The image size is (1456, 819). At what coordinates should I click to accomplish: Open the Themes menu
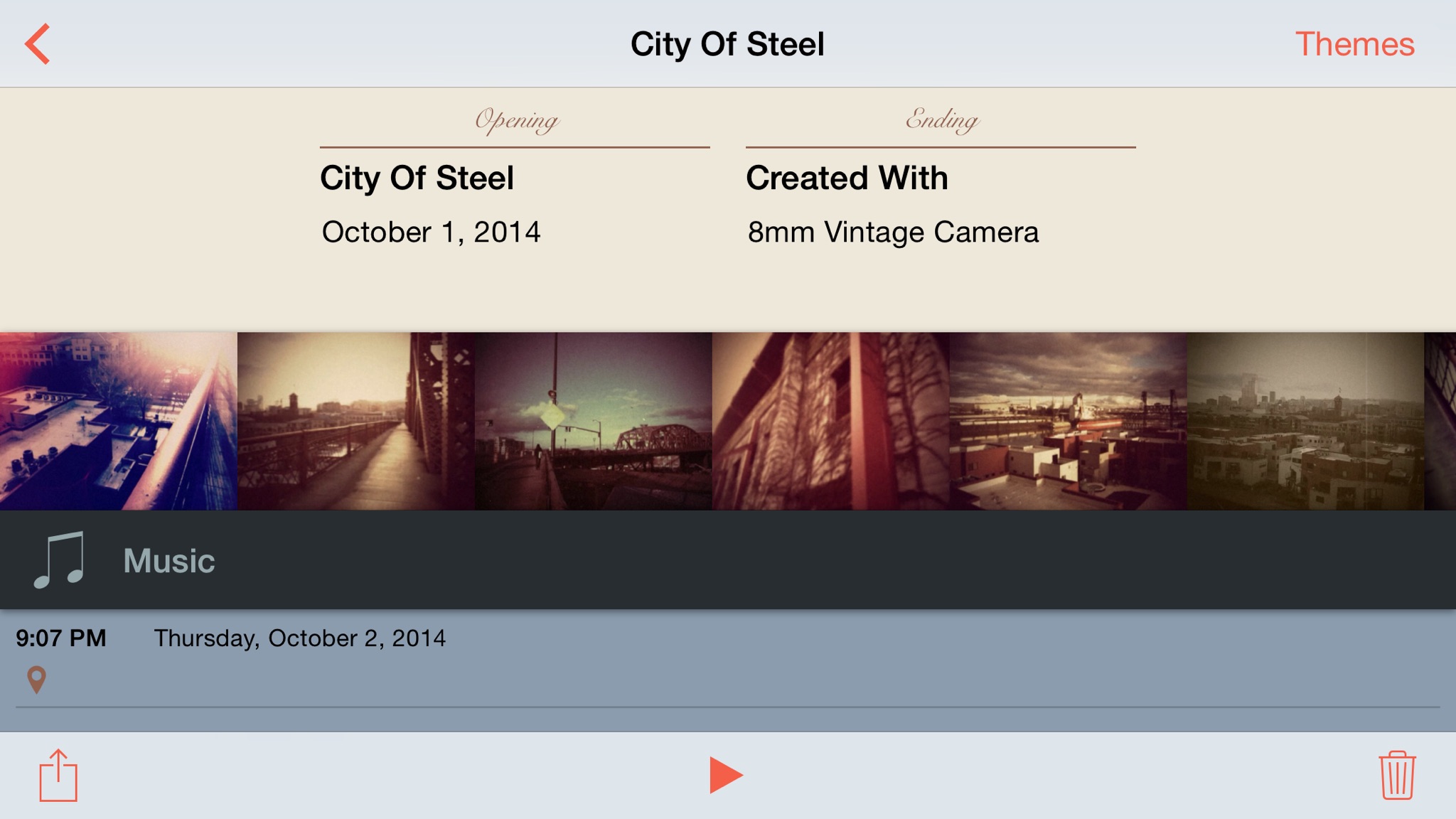pos(1354,44)
